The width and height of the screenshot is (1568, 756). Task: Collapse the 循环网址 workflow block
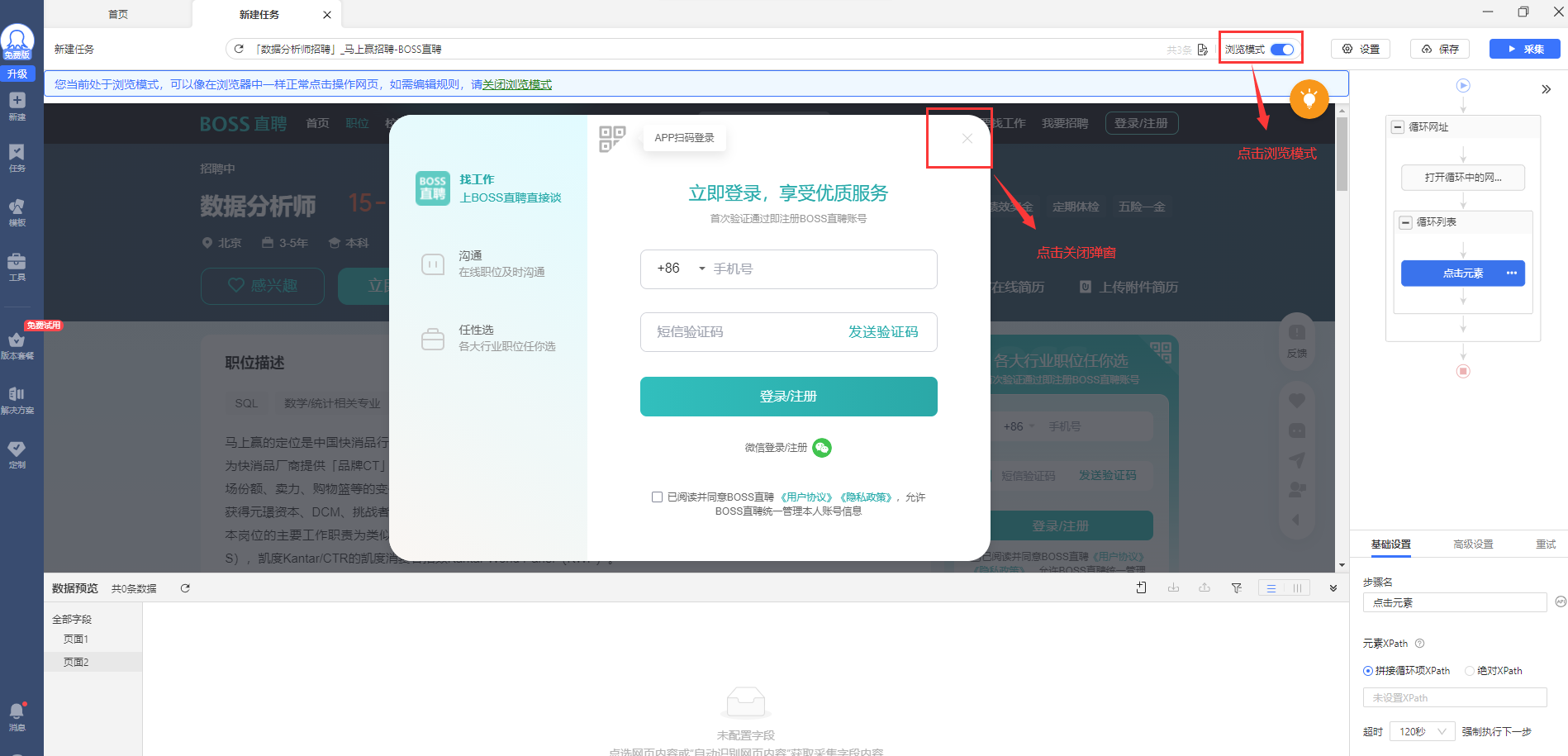1397,127
